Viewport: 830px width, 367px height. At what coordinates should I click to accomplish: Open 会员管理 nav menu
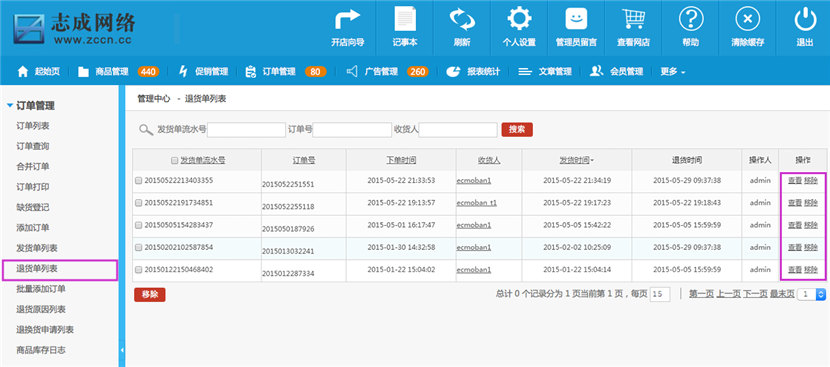626,71
